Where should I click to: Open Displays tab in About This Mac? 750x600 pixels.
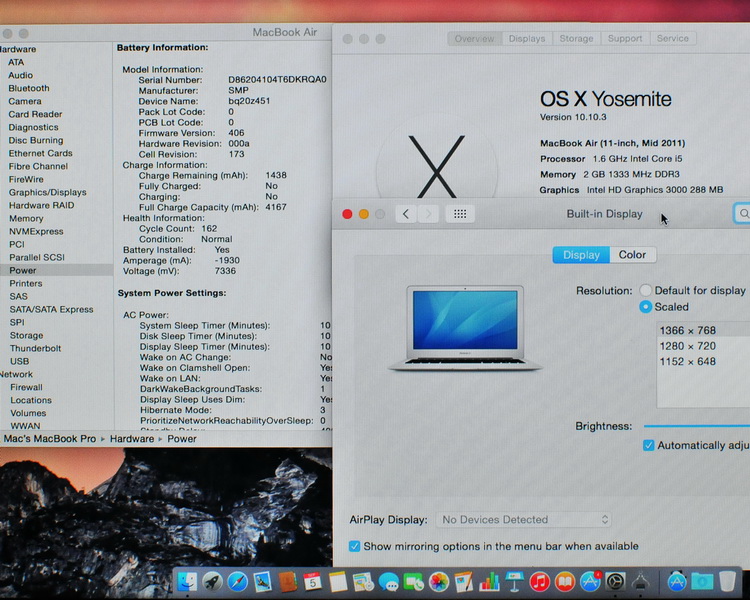(x=527, y=38)
